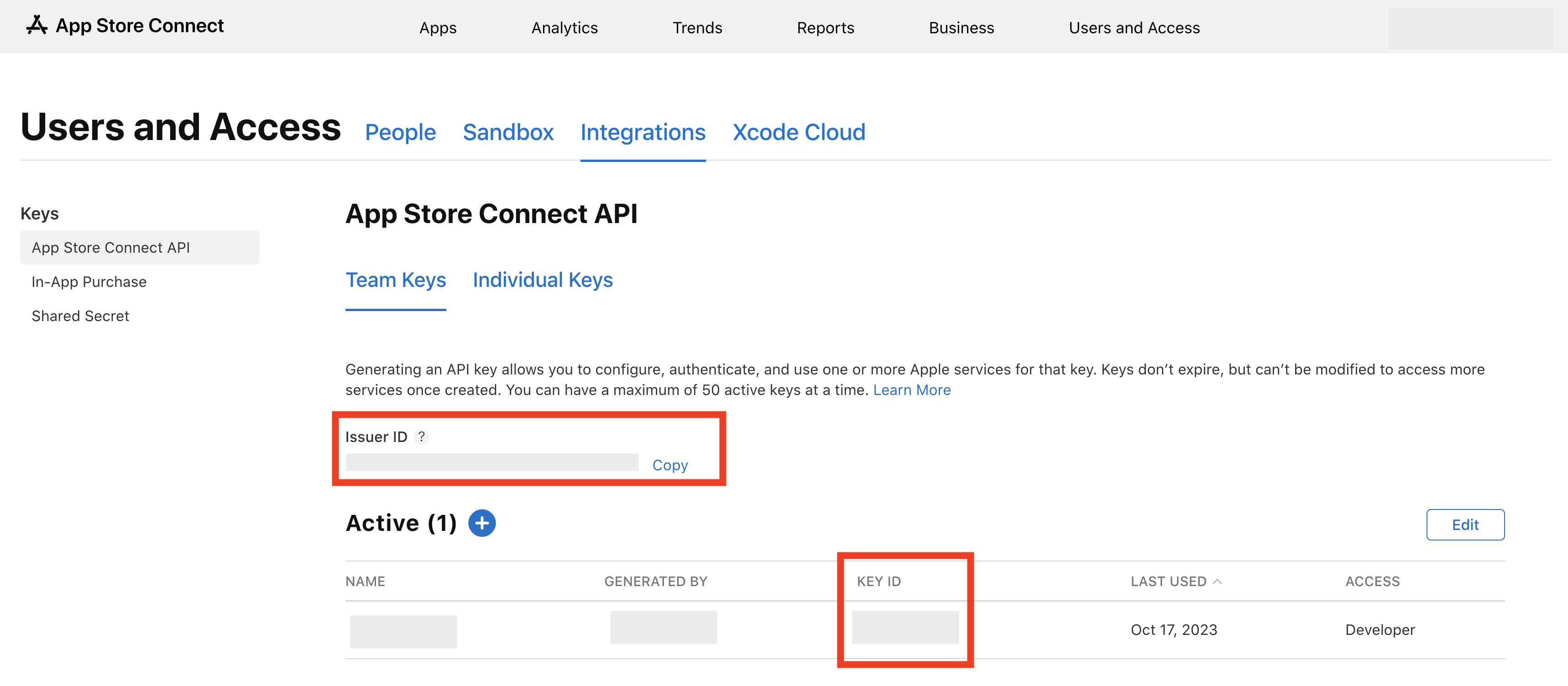Viewport: 1568px width, 686px height.
Task: Open the Business section
Action: [x=961, y=27]
